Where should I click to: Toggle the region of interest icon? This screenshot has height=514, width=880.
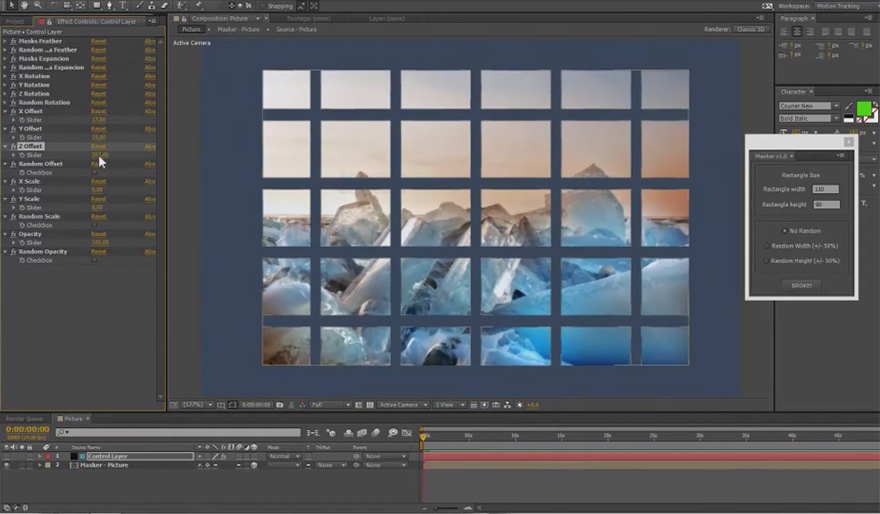point(359,405)
